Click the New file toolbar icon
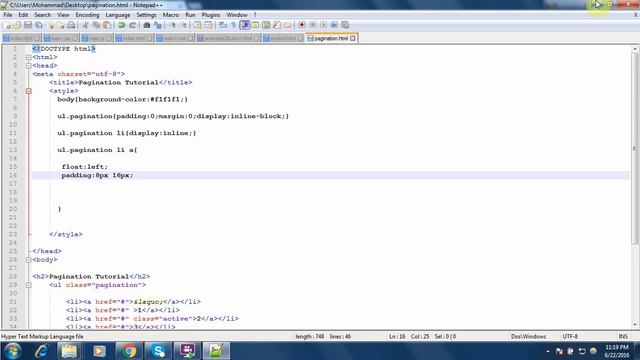The height and width of the screenshot is (360, 640). 7,25
